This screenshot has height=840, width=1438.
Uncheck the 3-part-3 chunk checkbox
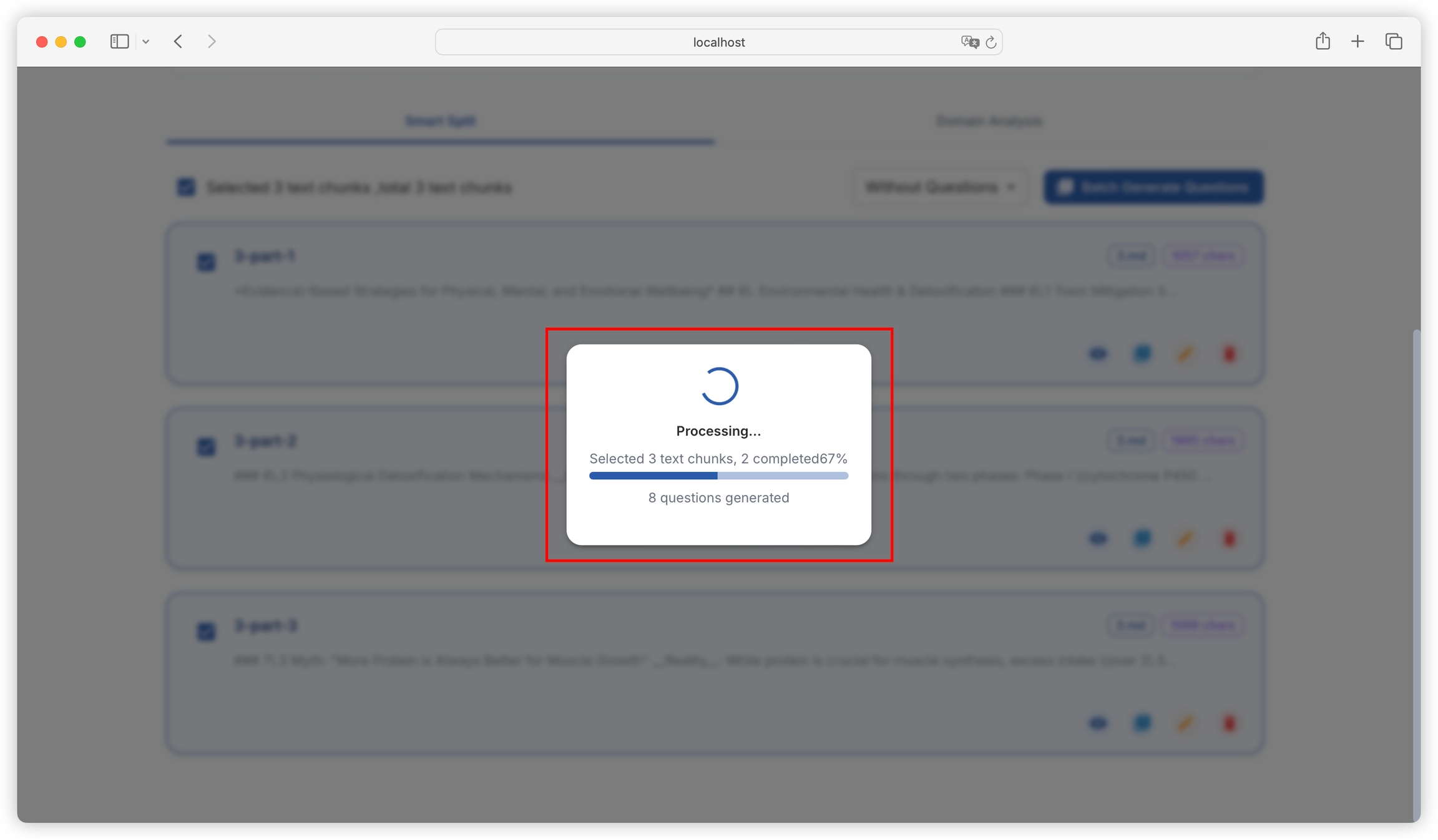(x=206, y=632)
